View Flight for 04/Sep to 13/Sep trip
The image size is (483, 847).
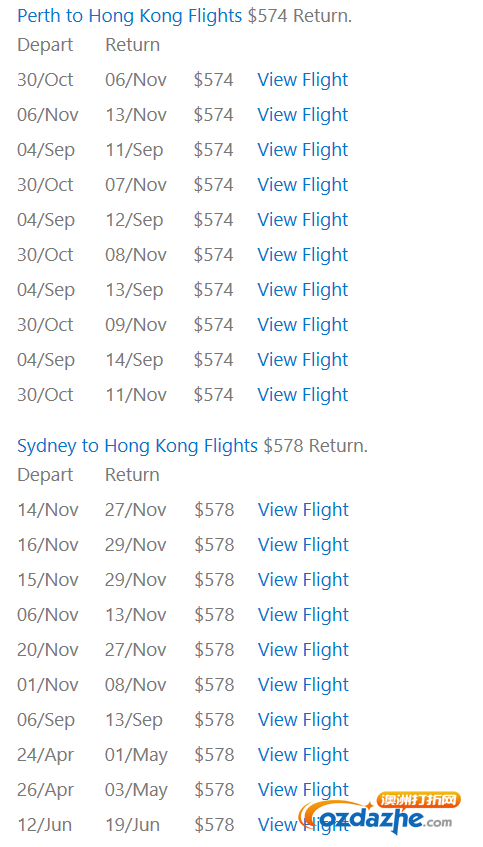(x=303, y=290)
